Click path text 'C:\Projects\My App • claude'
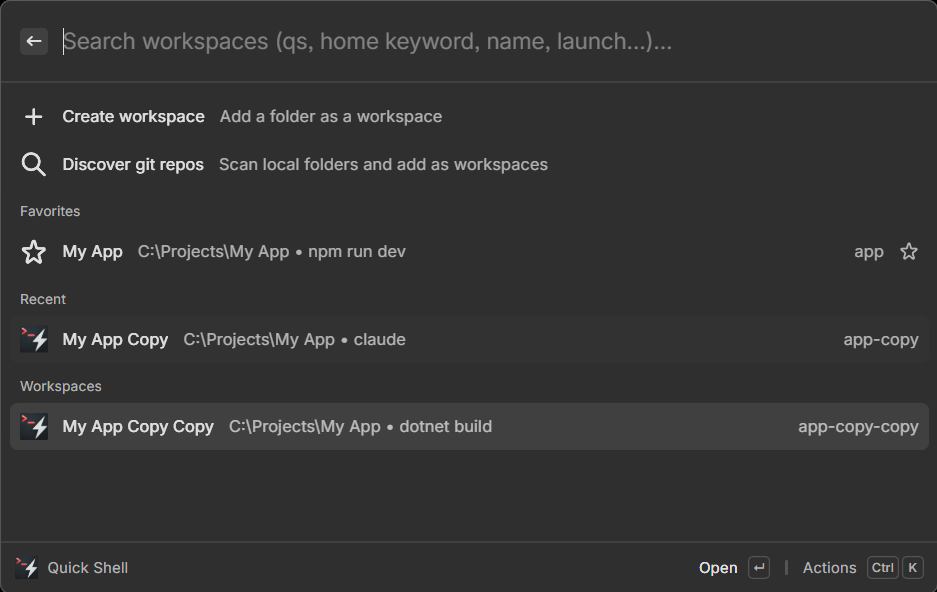 295,339
